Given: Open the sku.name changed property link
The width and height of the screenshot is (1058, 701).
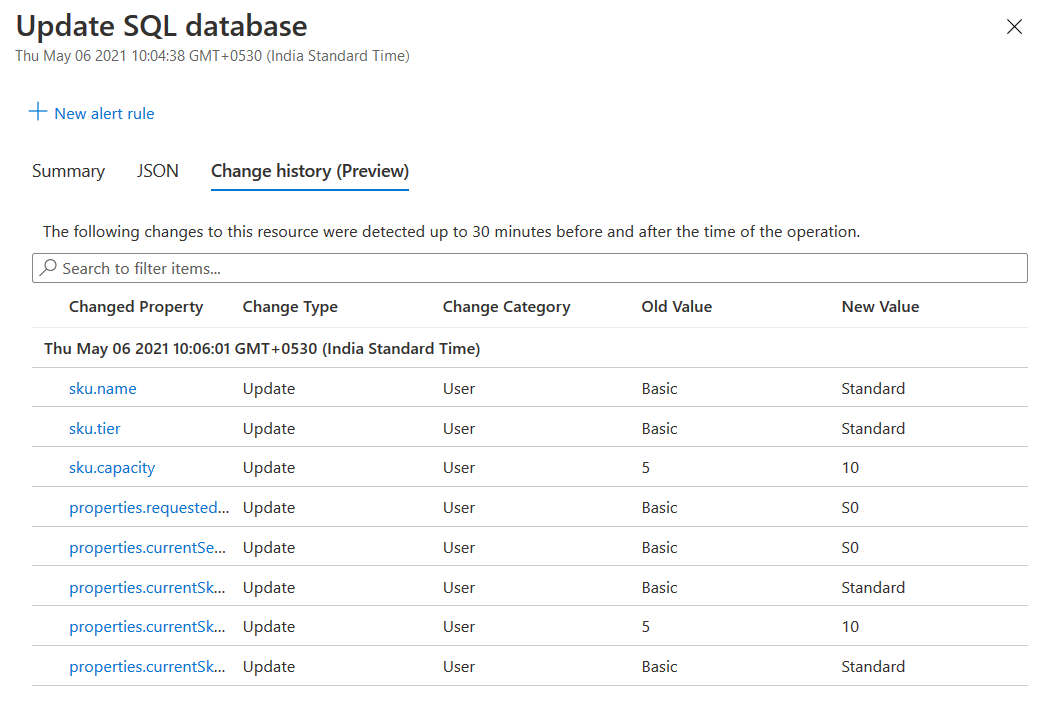Looking at the screenshot, I should click(102, 388).
